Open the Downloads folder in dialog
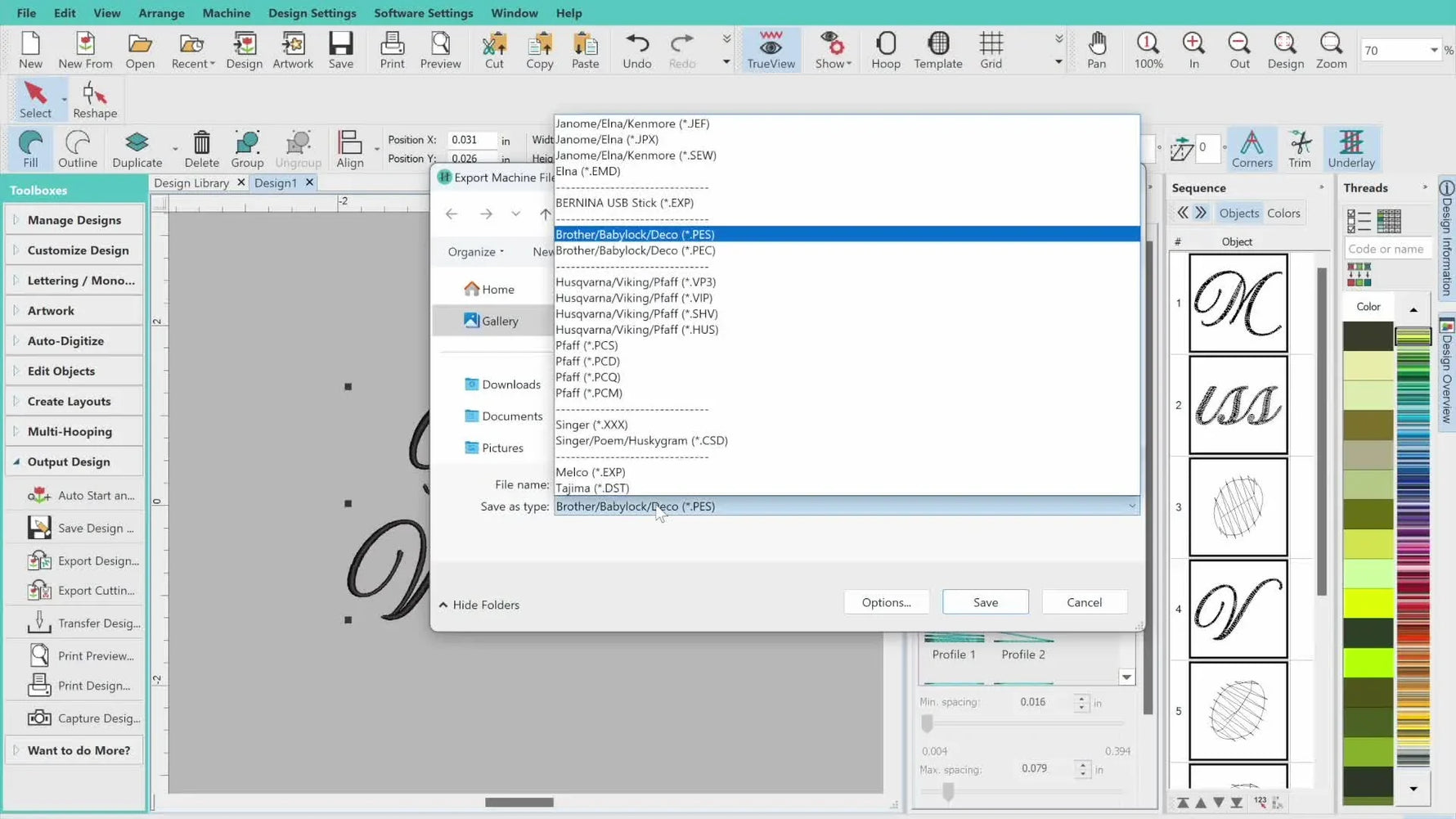The height and width of the screenshot is (819, 1456). tap(502, 384)
